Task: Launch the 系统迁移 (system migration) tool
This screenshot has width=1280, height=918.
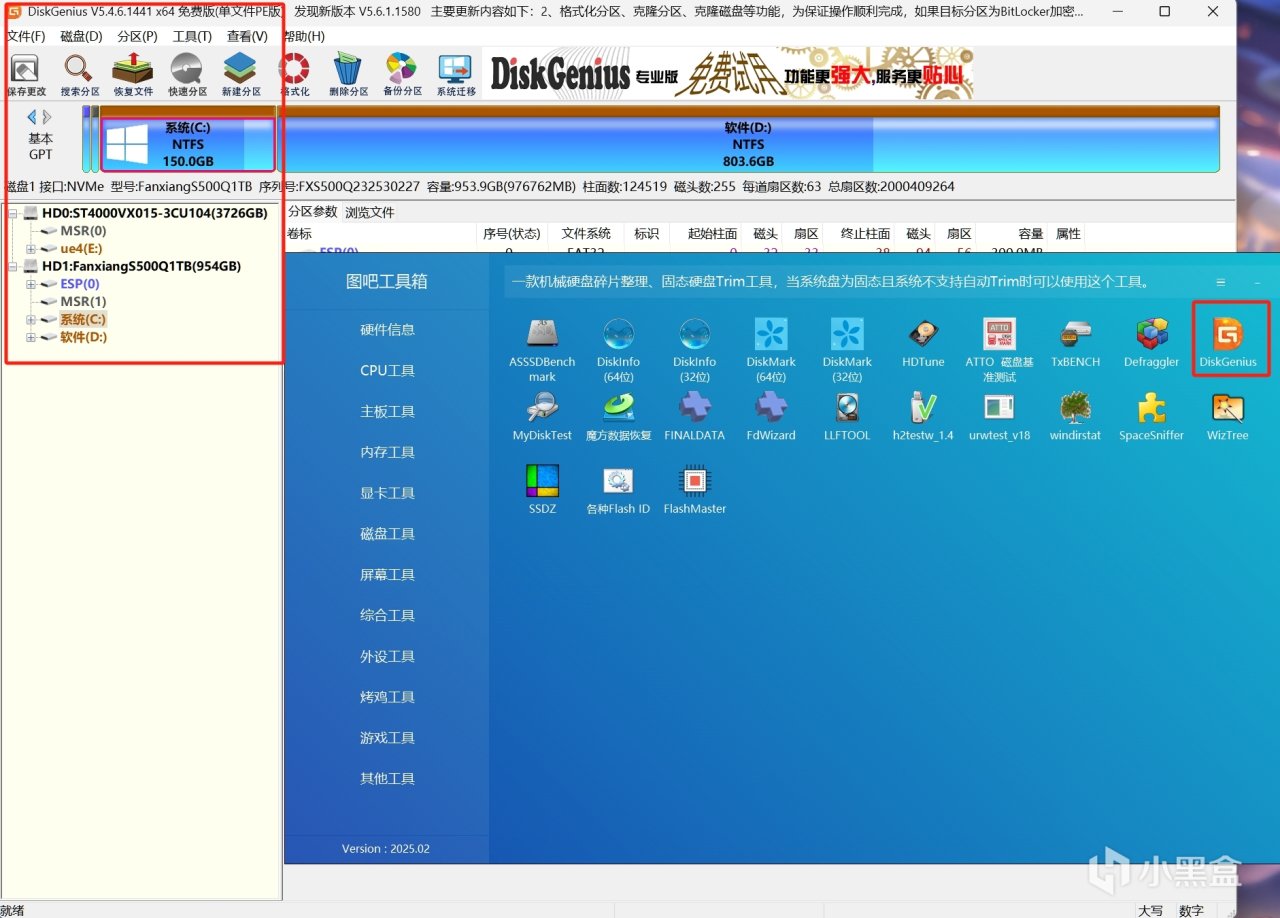Action: click(456, 75)
